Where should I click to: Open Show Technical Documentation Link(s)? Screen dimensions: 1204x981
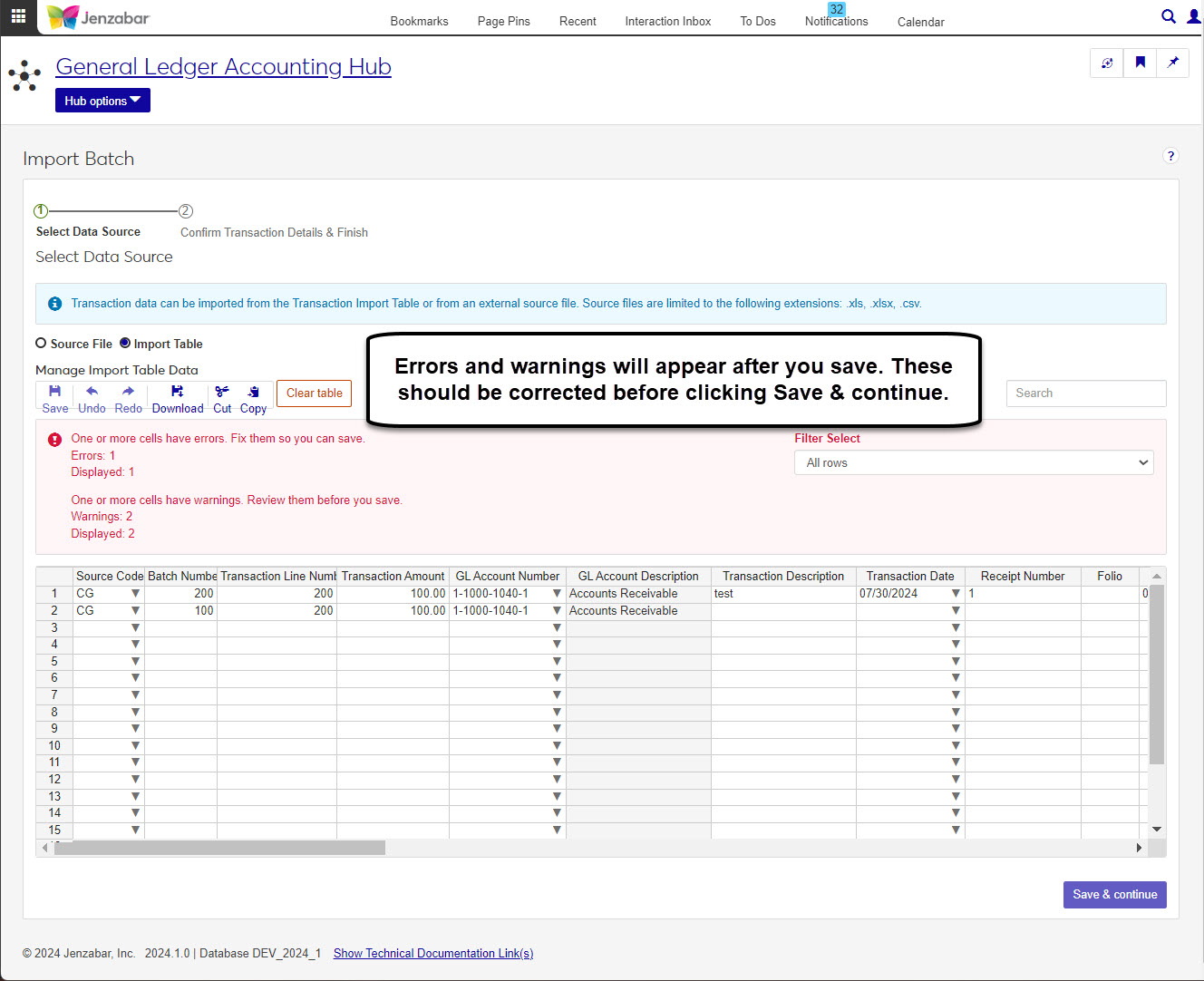432,953
